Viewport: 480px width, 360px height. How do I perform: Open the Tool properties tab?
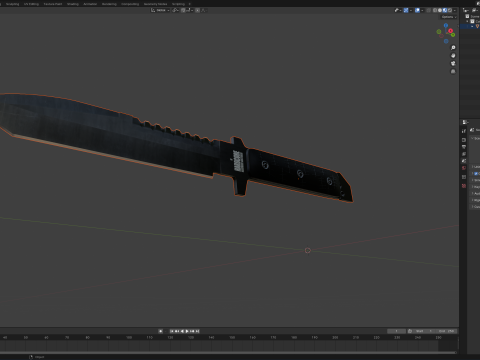(x=464, y=131)
